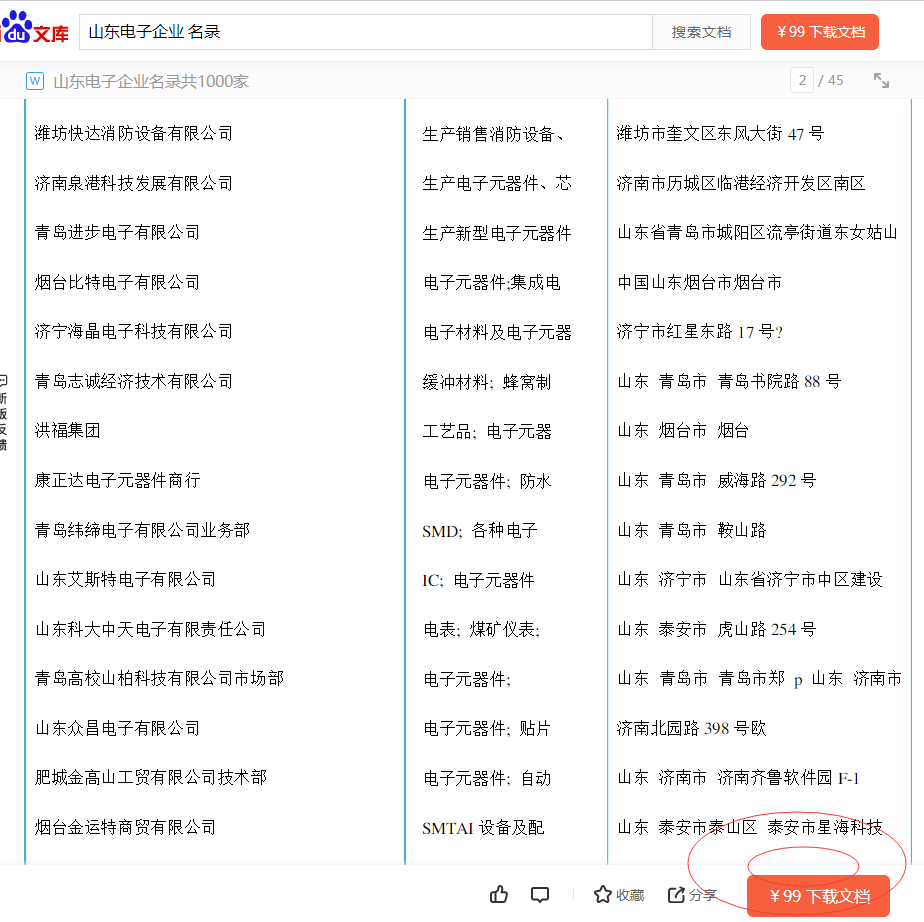Click address 济南齐鲁软件园 F-1
The height and width of the screenshot is (922, 924).
click(788, 778)
